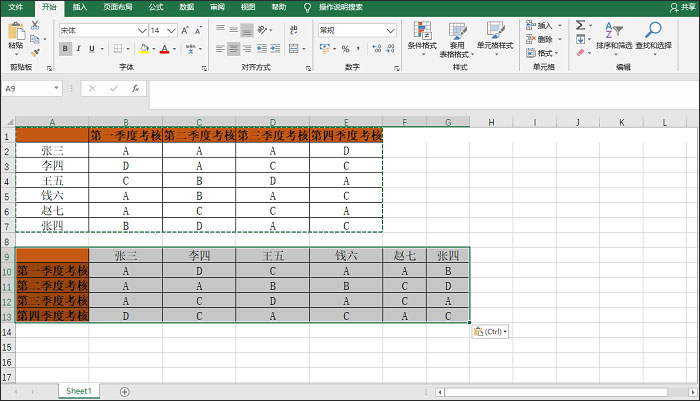This screenshot has height=401, width=700.
Task: Toggle Italic formatting
Action: [79, 49]
